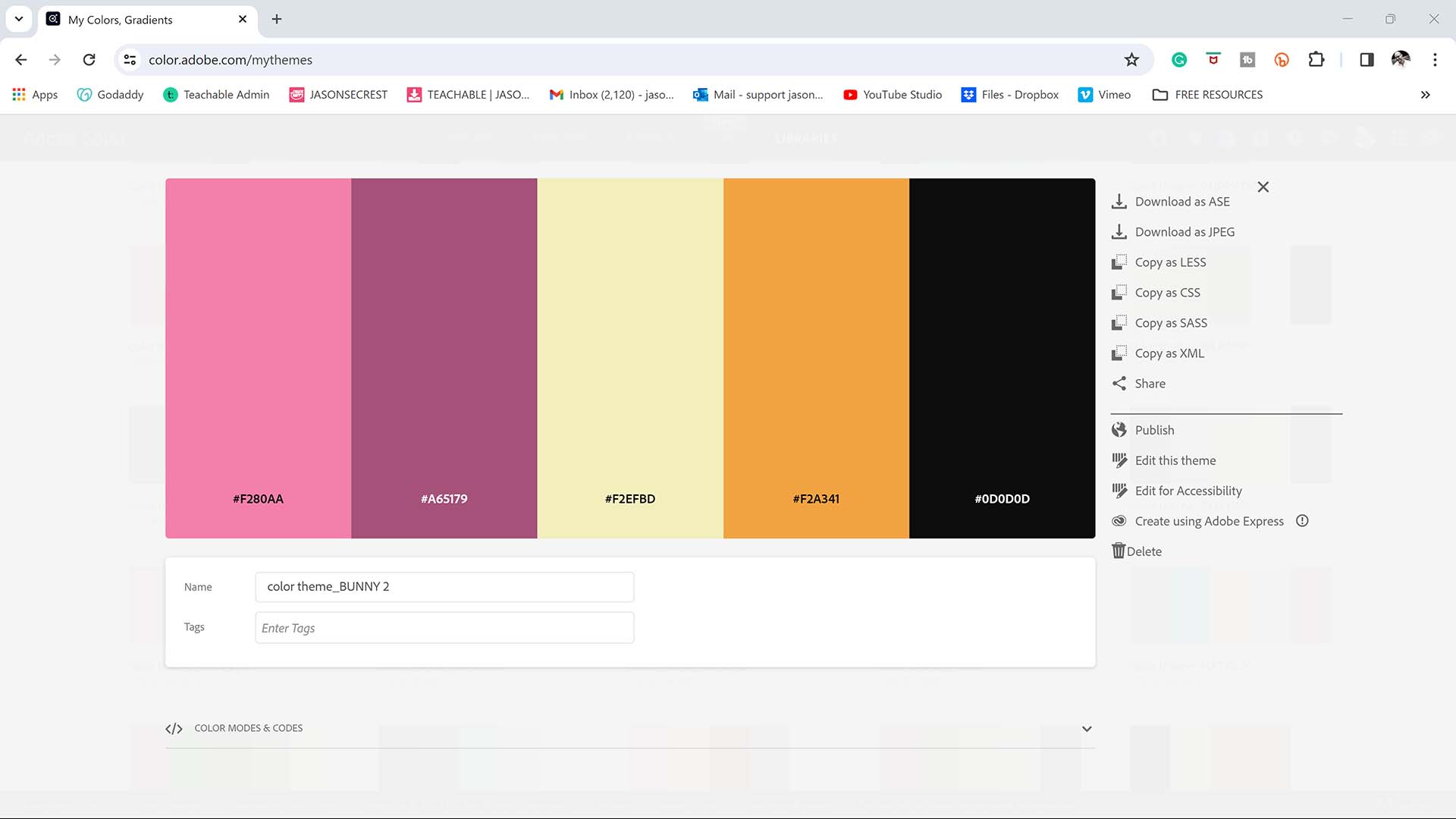Click the Download as JPEG icon

click(x=1119, y=232)
